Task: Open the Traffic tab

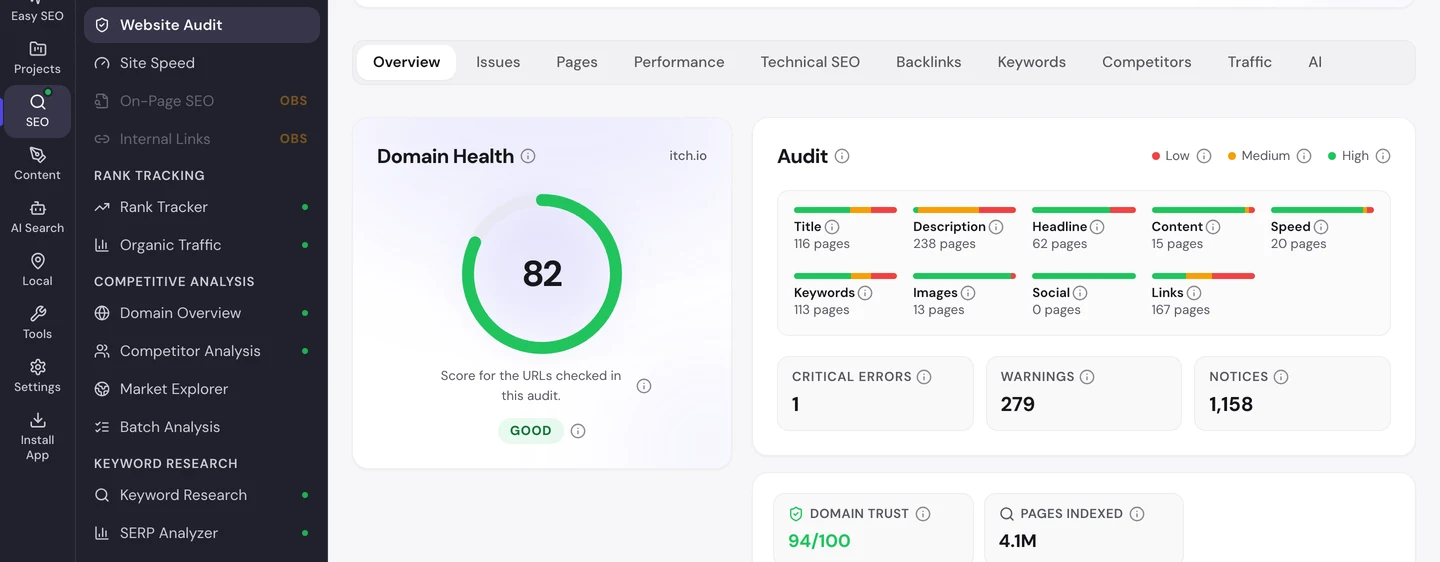Action: [1250, 62]
